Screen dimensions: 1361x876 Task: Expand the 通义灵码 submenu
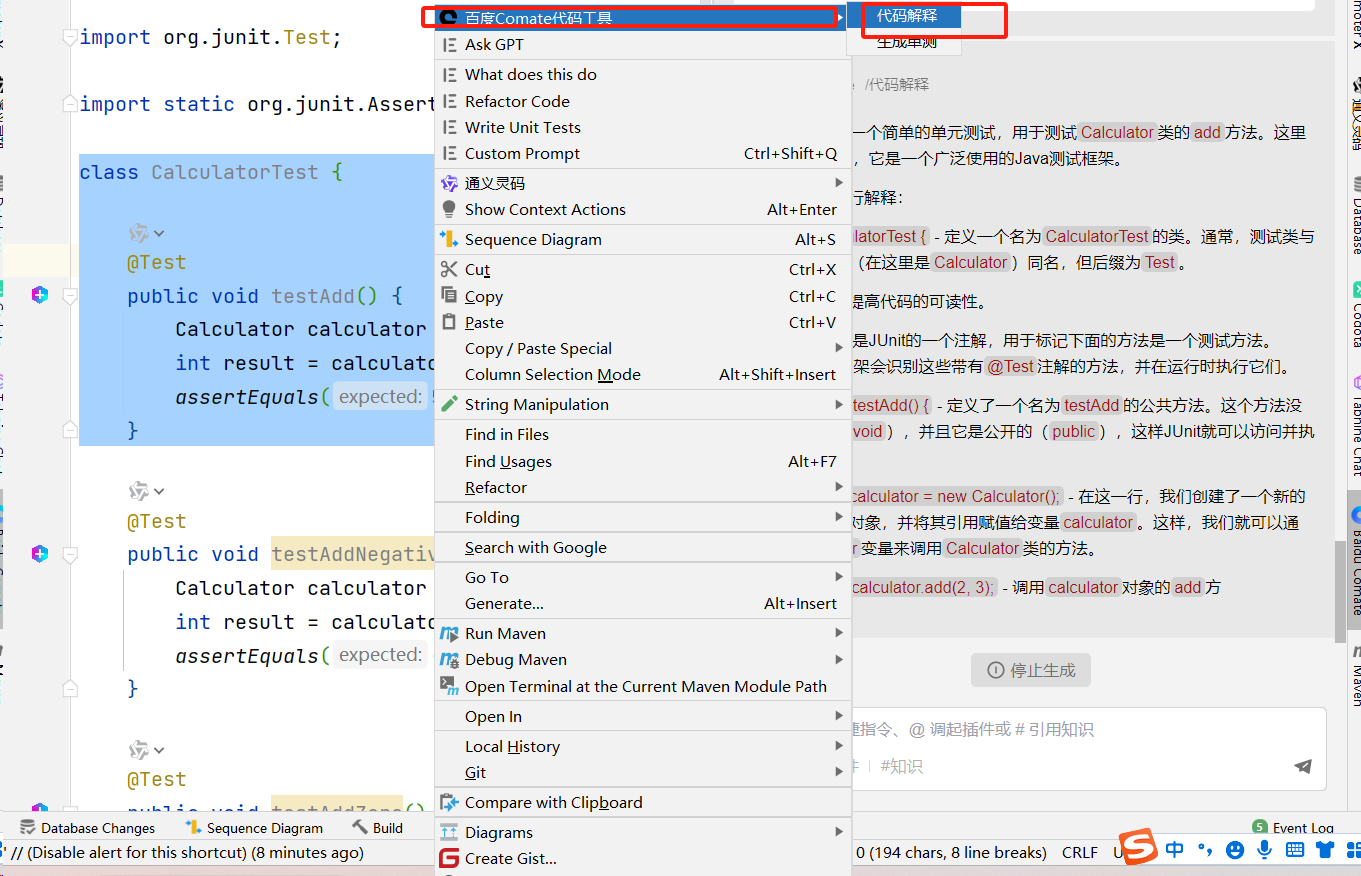point(643,183)
